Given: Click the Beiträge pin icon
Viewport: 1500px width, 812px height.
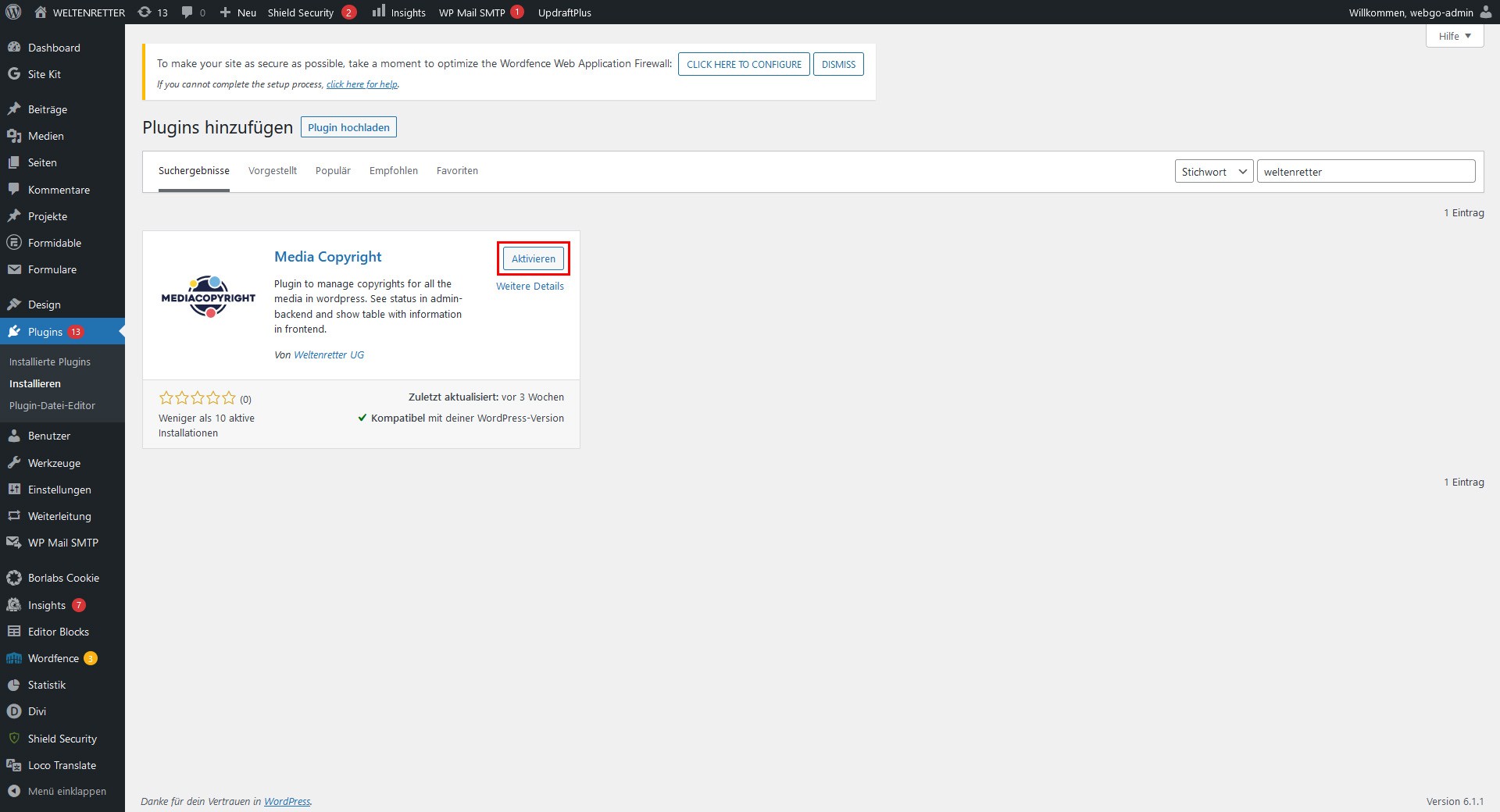Looking at the screenshot, I should (14, 109).
